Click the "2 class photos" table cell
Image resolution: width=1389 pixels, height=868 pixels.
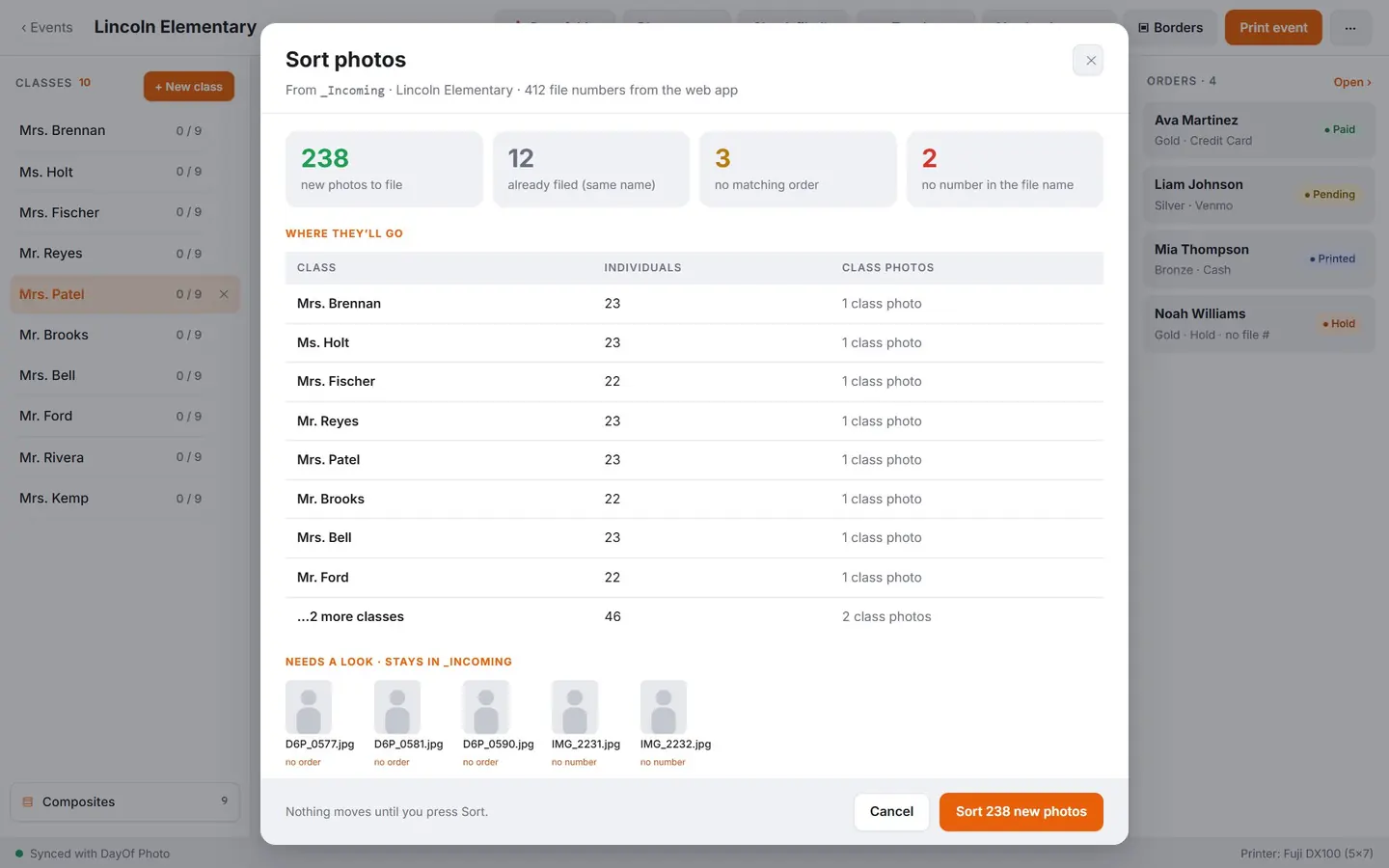(x=886, y=617)
